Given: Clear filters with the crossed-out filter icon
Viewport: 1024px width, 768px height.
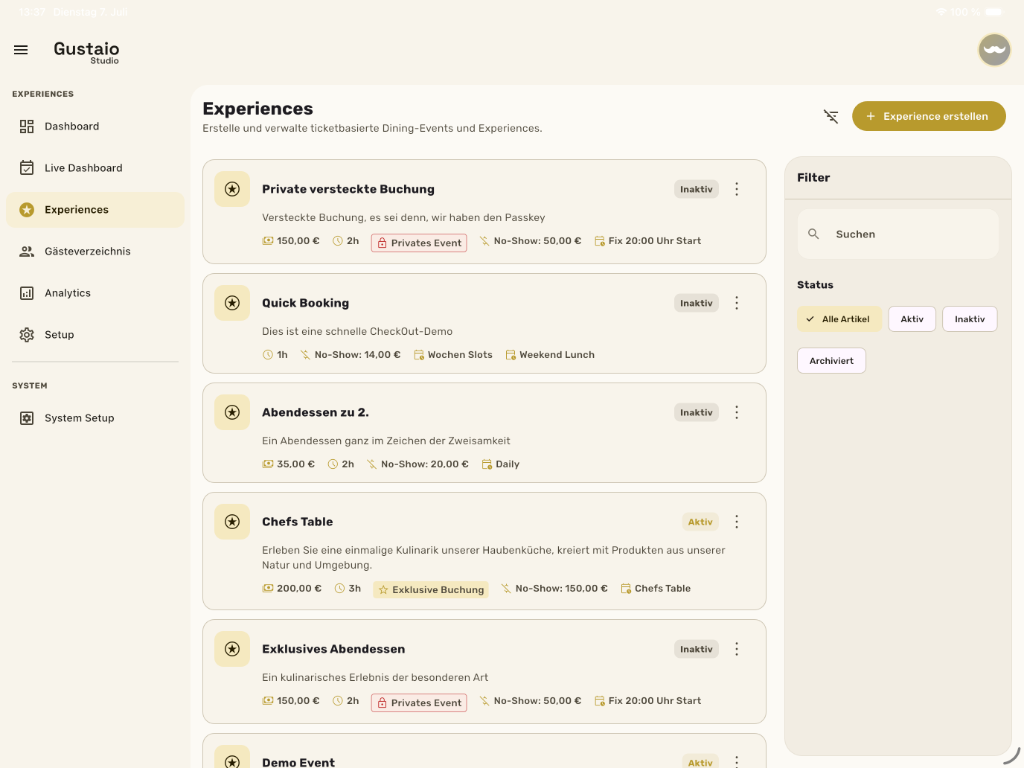Looking at the screenshot, I should coord(831,116).
